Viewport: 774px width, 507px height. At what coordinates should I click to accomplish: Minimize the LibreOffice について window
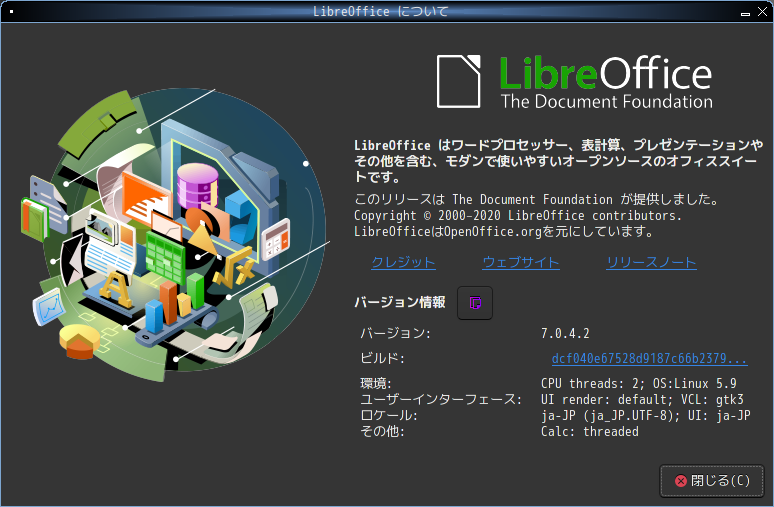click(x=745, y=12)
